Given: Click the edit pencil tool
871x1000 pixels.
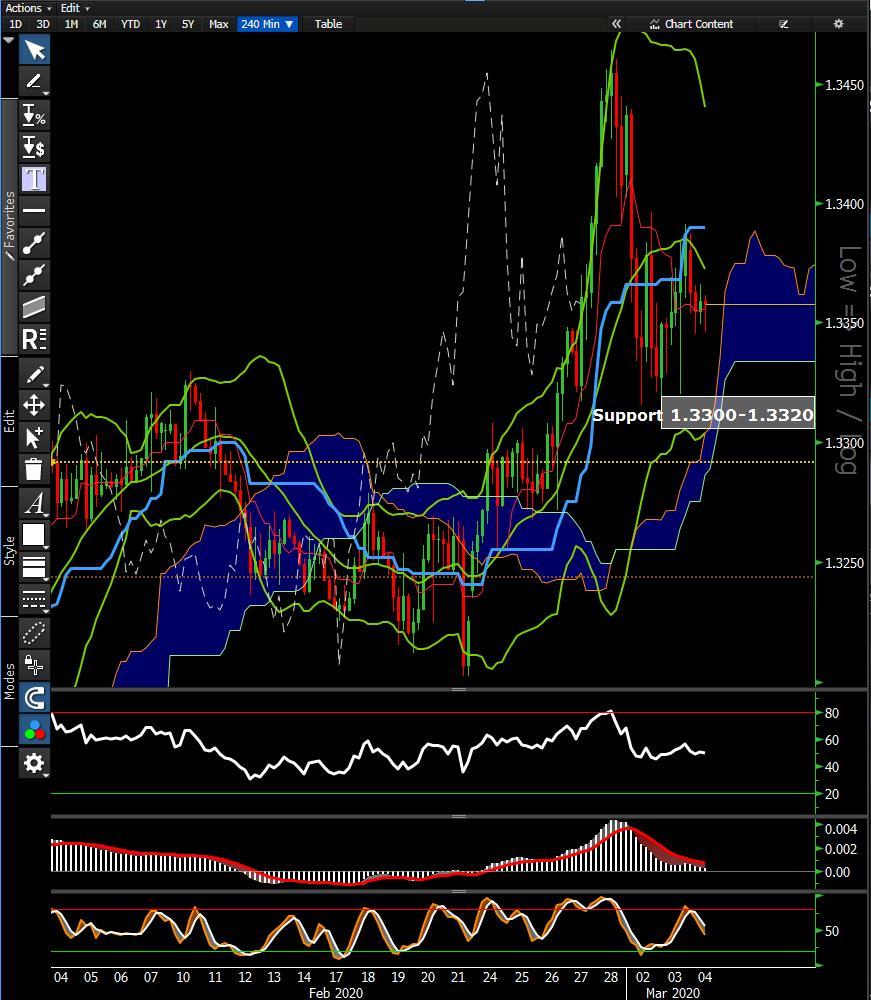Looking at the screenshot, I should (x=34, y=374).
